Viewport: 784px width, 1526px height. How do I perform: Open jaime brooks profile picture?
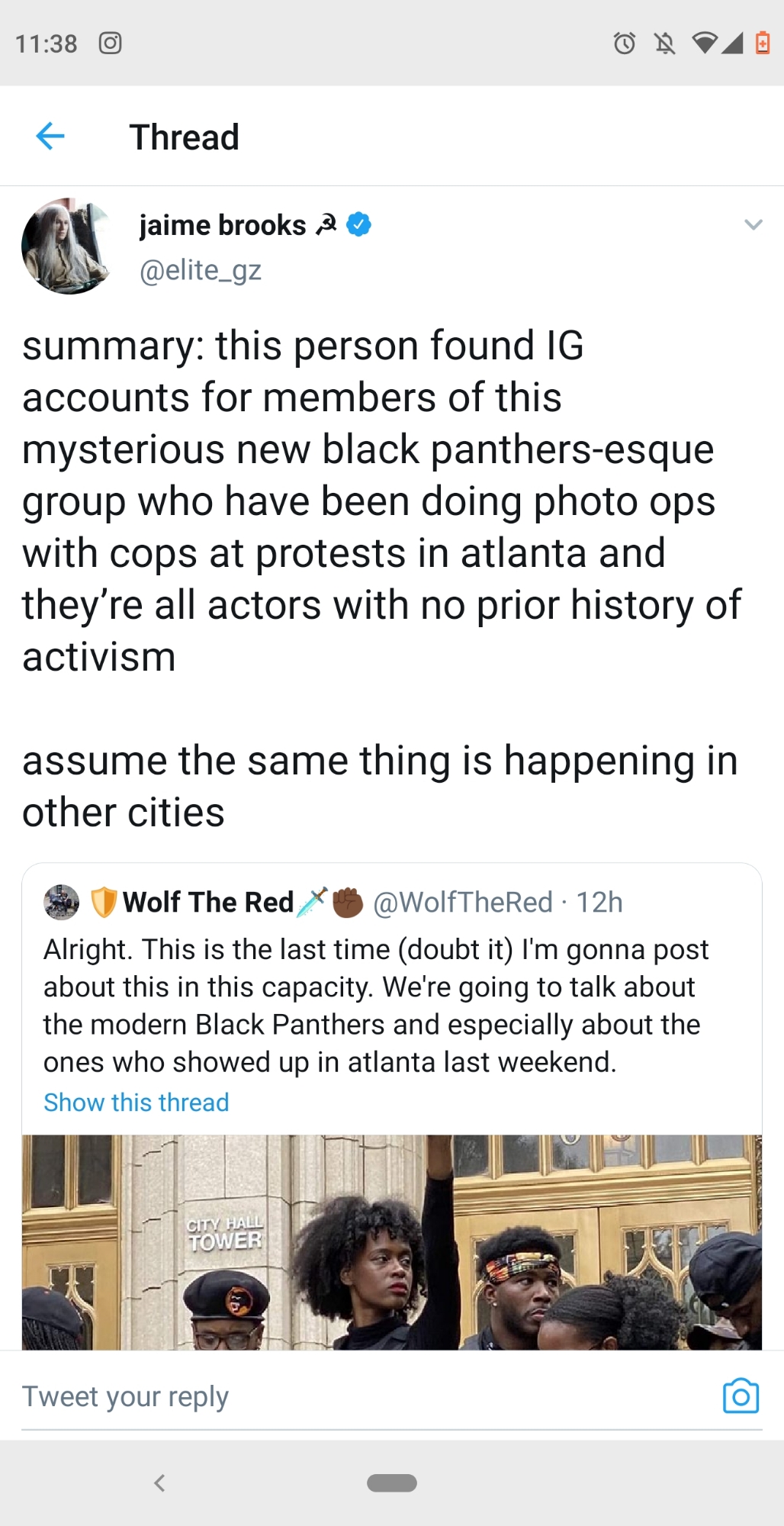[x=67, y=246]
